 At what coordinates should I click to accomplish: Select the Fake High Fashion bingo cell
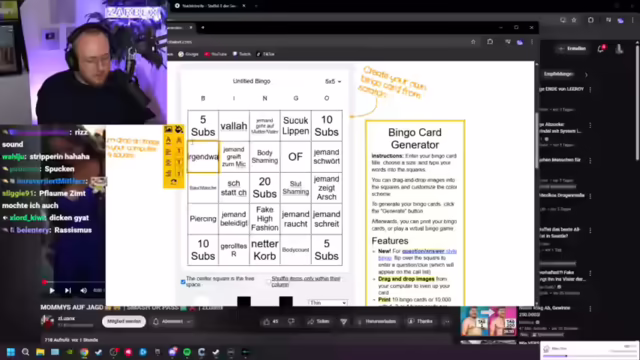[264, 219]
